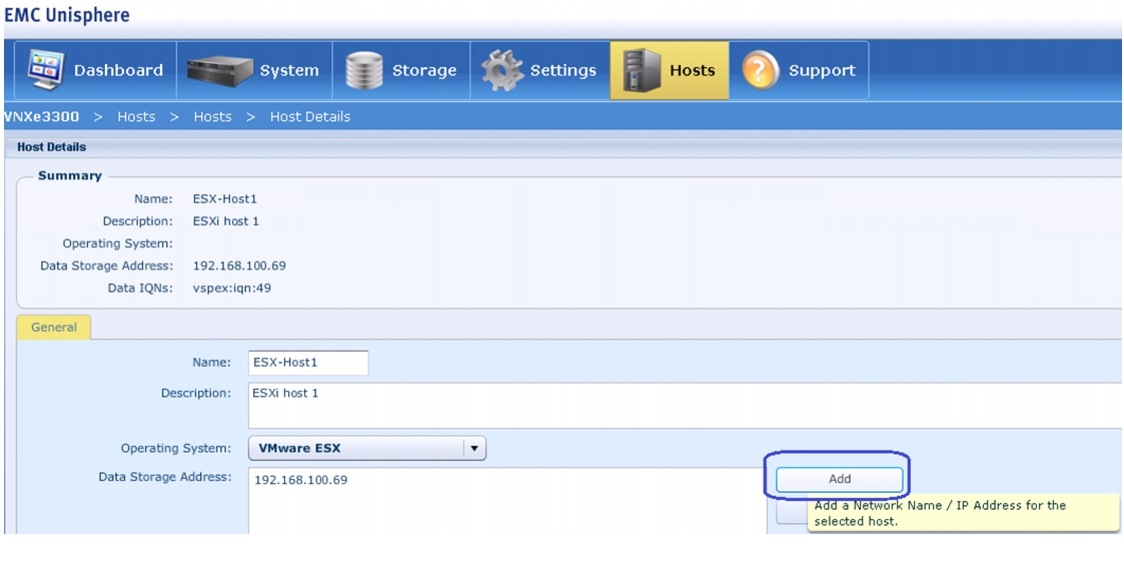Open the Settings tab label

(x=563, y=70)
